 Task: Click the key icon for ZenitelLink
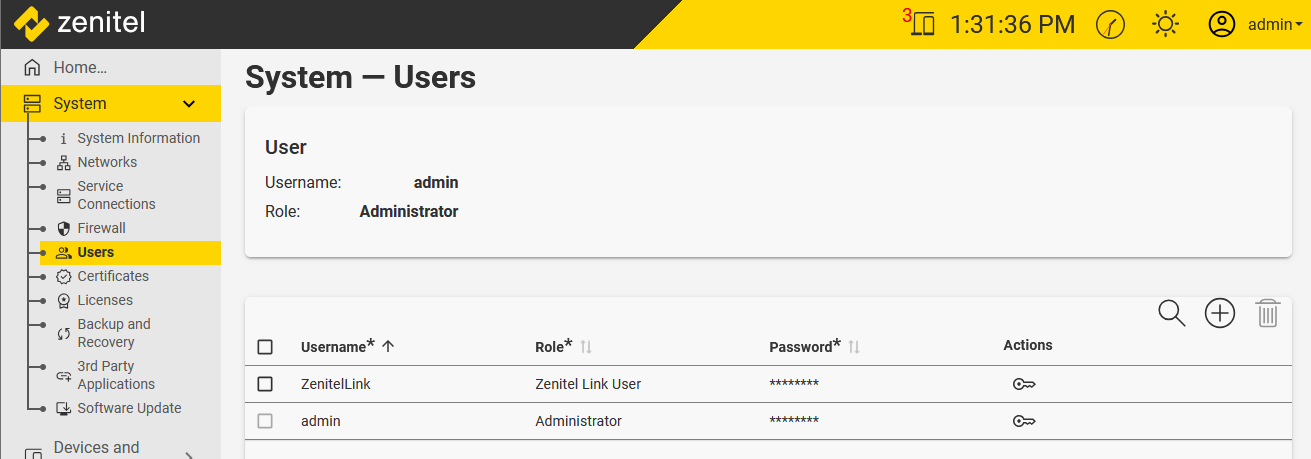click(1023, 384)
